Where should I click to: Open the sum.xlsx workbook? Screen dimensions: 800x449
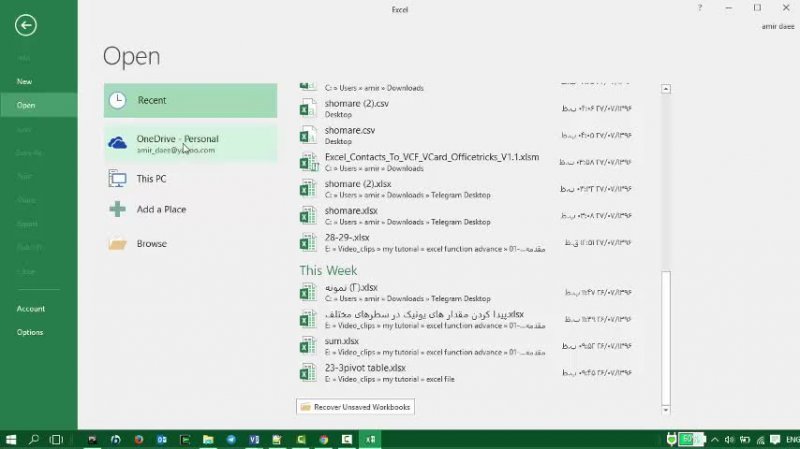[341, 341]
